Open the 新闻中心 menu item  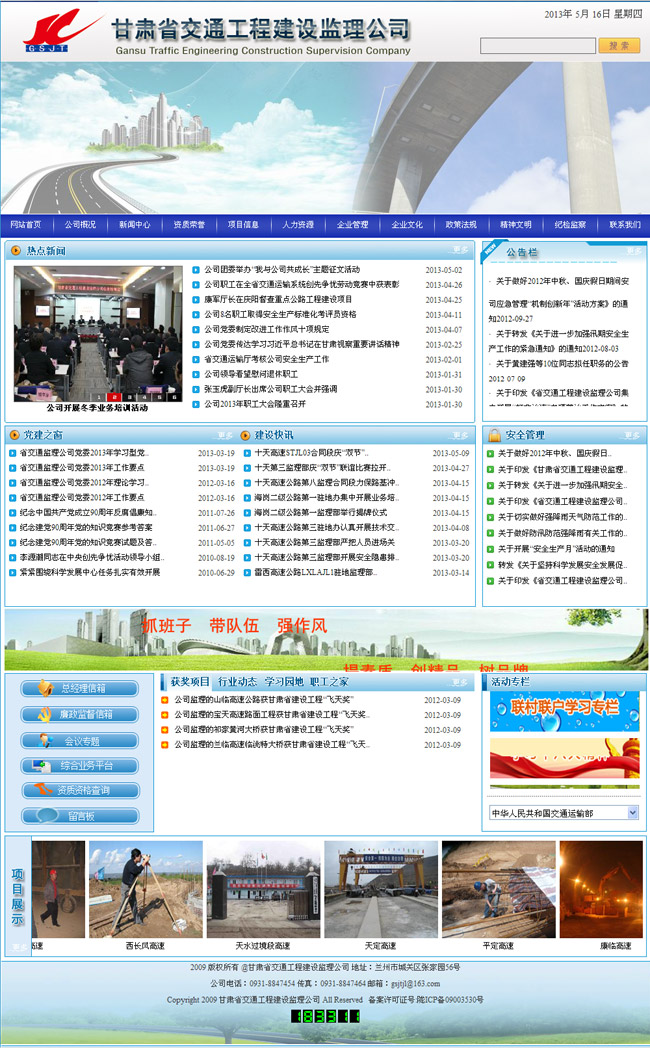click(134, 225)
